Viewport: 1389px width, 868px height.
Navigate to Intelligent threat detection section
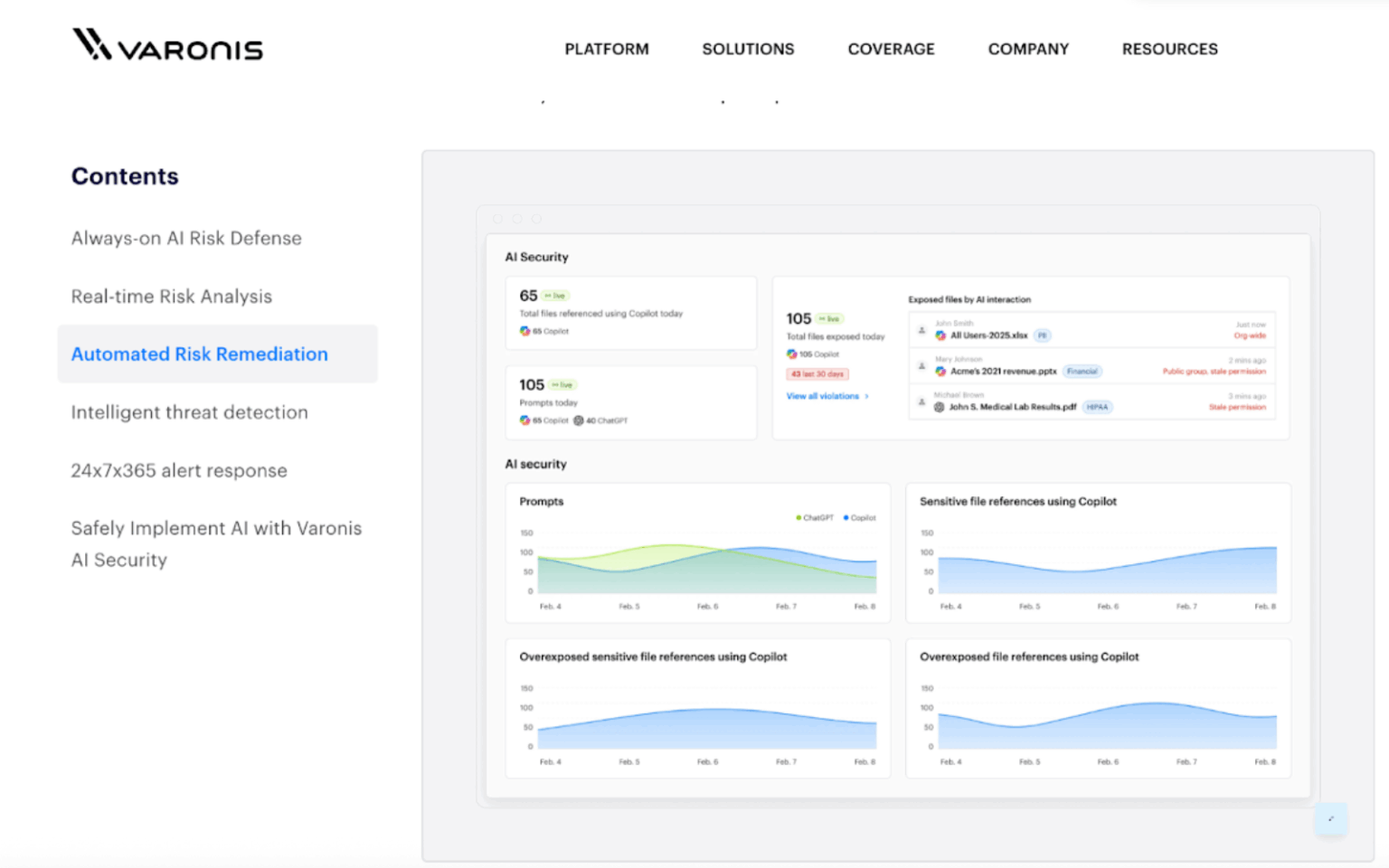(x=189, y=412)
